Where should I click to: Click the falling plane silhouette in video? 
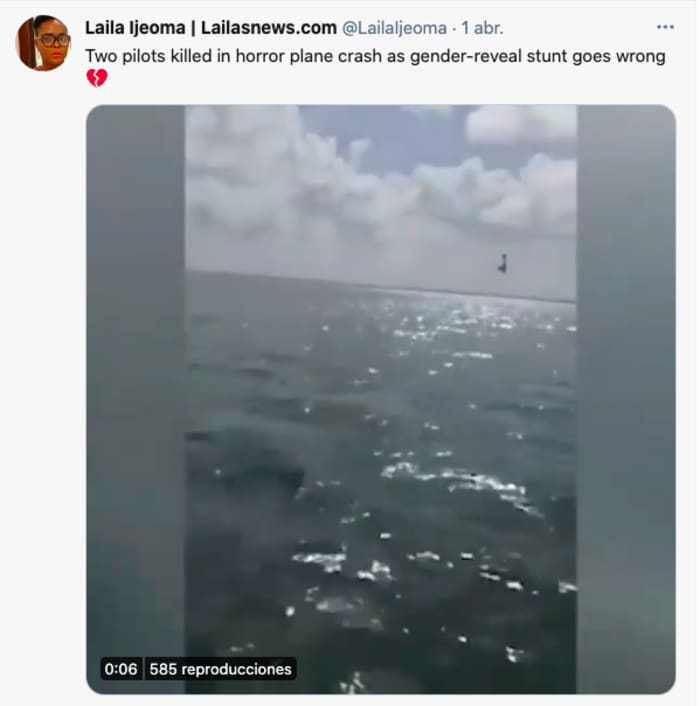[x=503, y=263]
